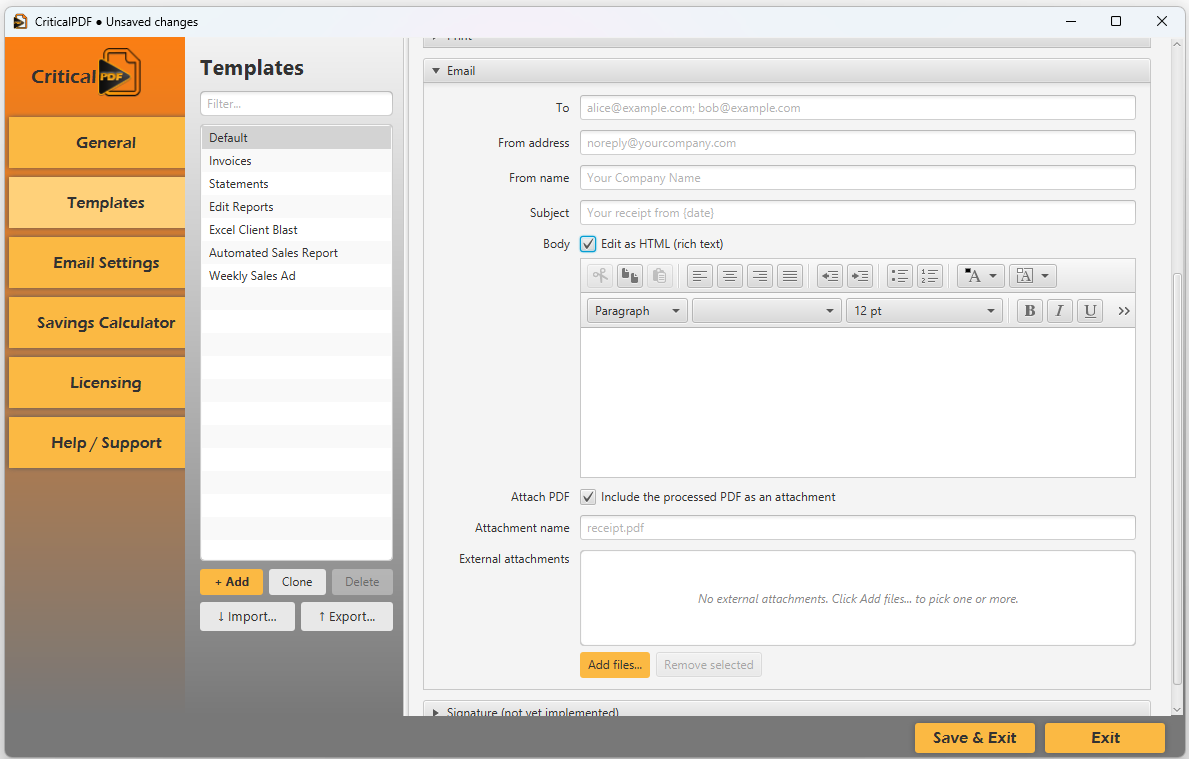Clone the selected template
The image size is (1189, 759).
(x=297, y=582)
